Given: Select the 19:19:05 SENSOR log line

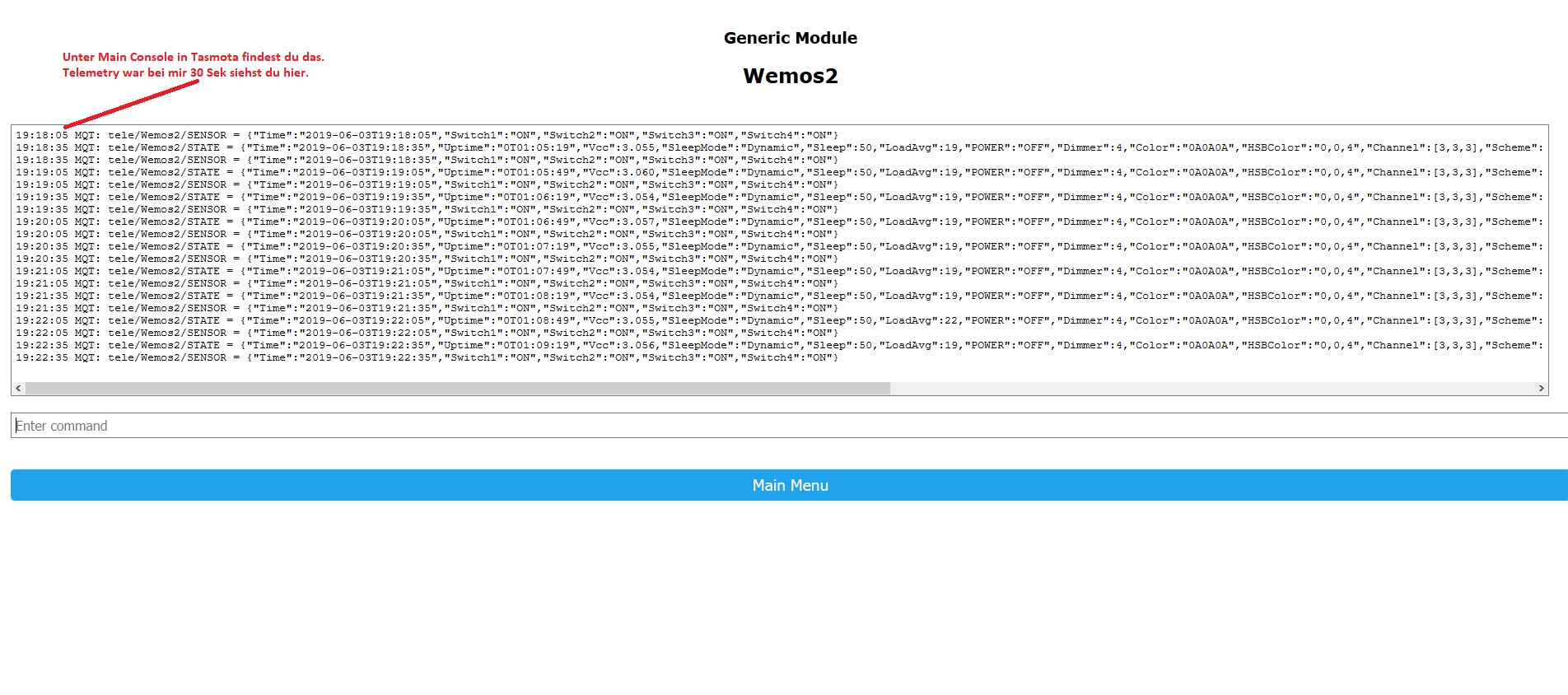Looking at the screenshot, I should pyautogui.click(x=427, y=184).
